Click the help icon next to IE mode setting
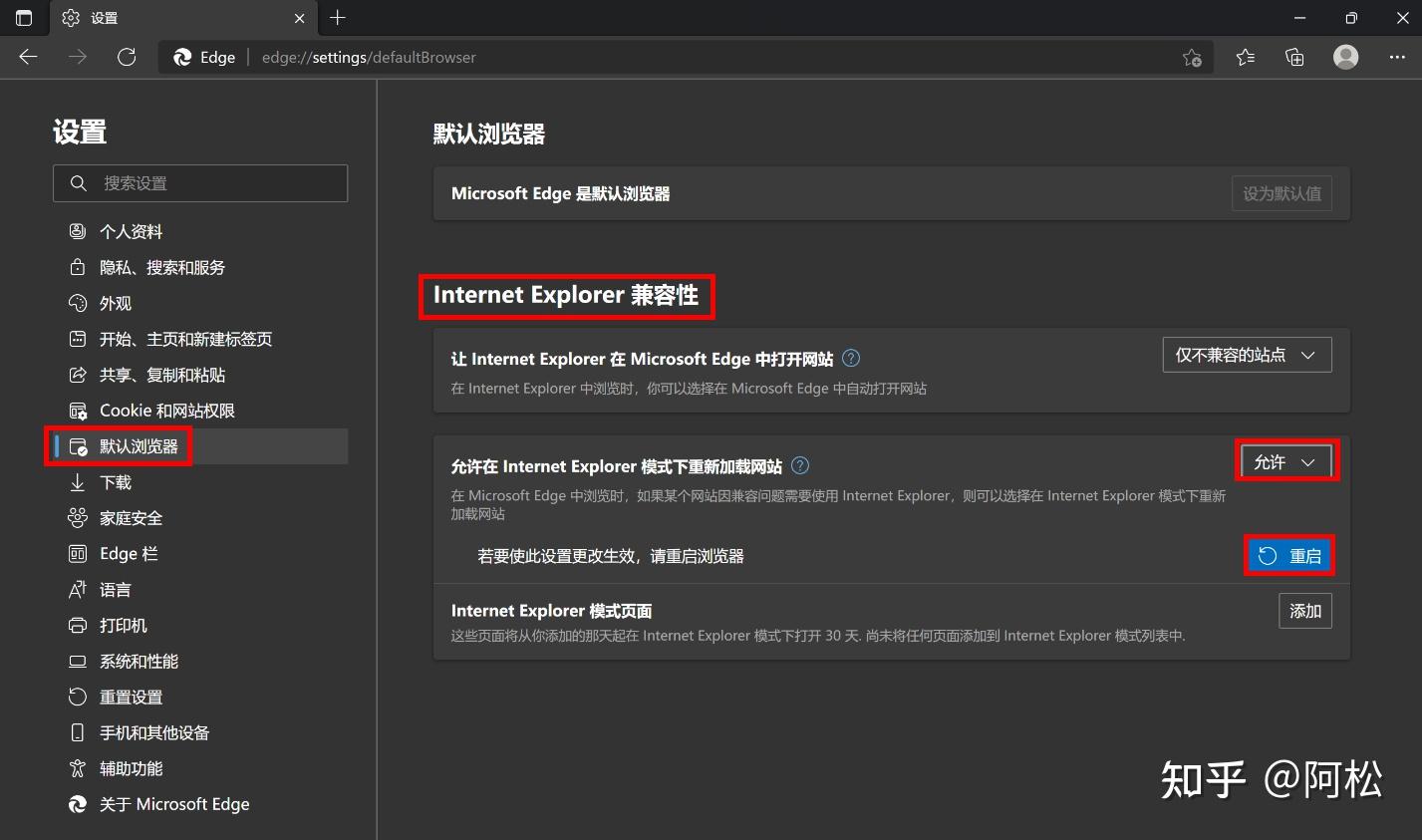 [799, 465]
